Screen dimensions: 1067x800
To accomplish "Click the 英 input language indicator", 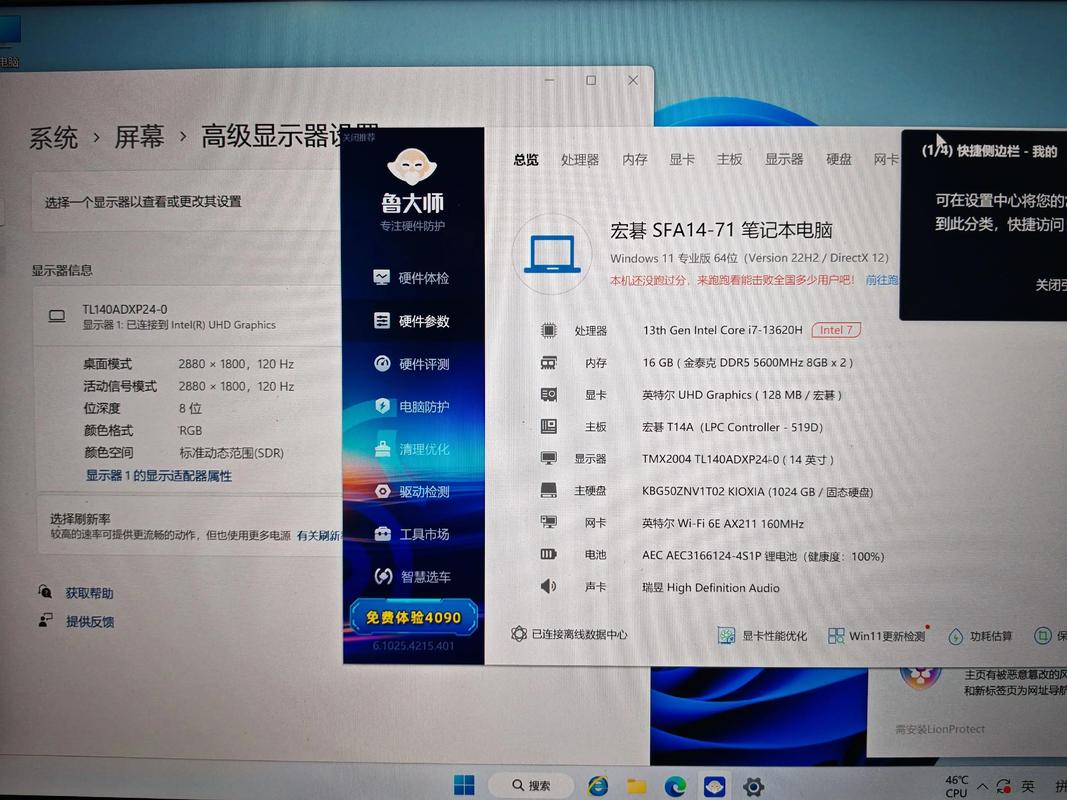I will click(1028, 786).
